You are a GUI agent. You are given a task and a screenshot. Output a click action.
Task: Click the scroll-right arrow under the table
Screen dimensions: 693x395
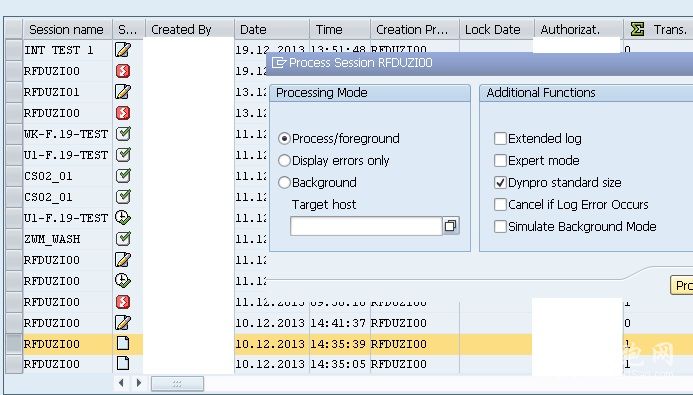click(x=139, y=383)
